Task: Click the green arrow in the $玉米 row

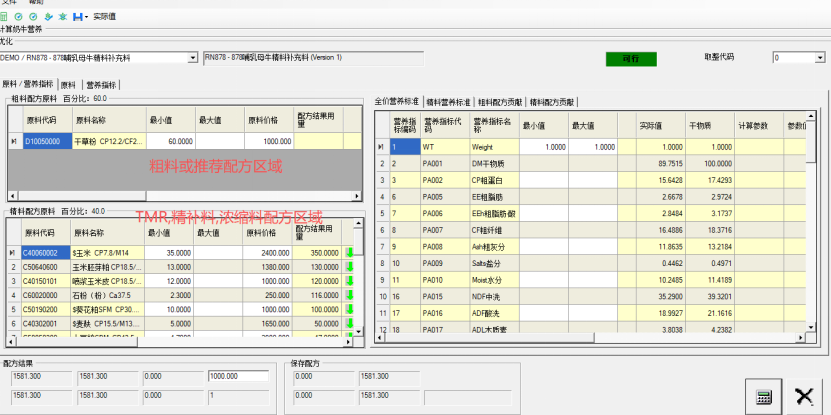Action: coord(349,253)
